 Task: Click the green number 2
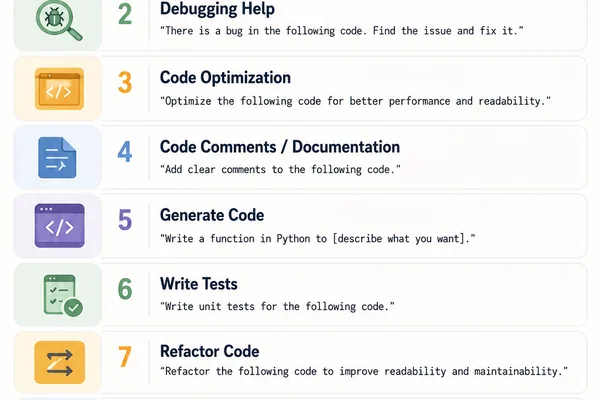coord(125,15)
